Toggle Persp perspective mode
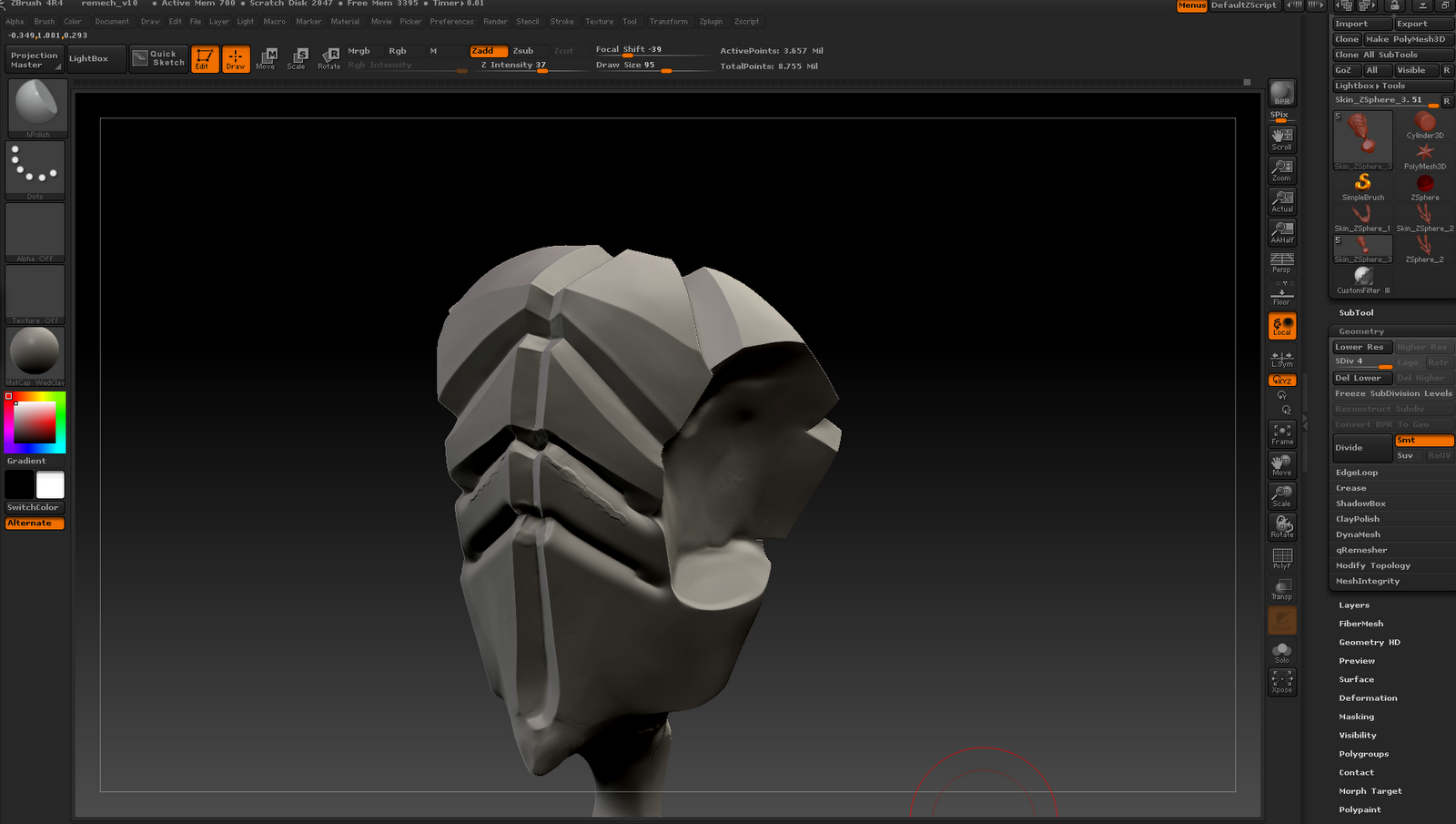Image resolution: width=1456 pixels, height=824 pixels. (1281, 262)
